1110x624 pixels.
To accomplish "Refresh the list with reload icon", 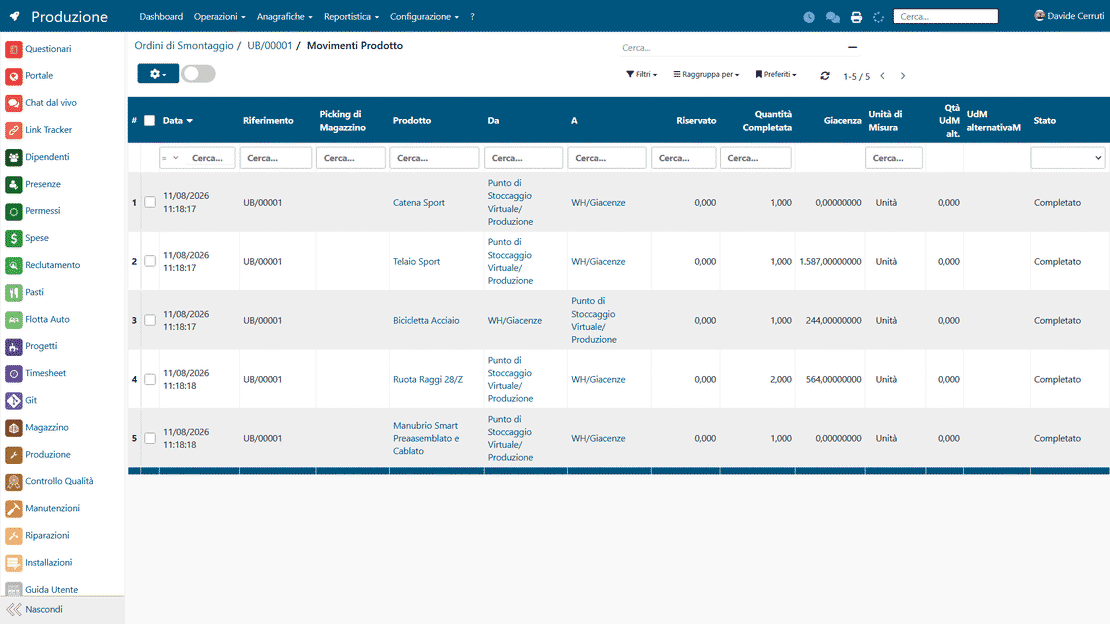I will pyautogui.click(x=825, y=76).
